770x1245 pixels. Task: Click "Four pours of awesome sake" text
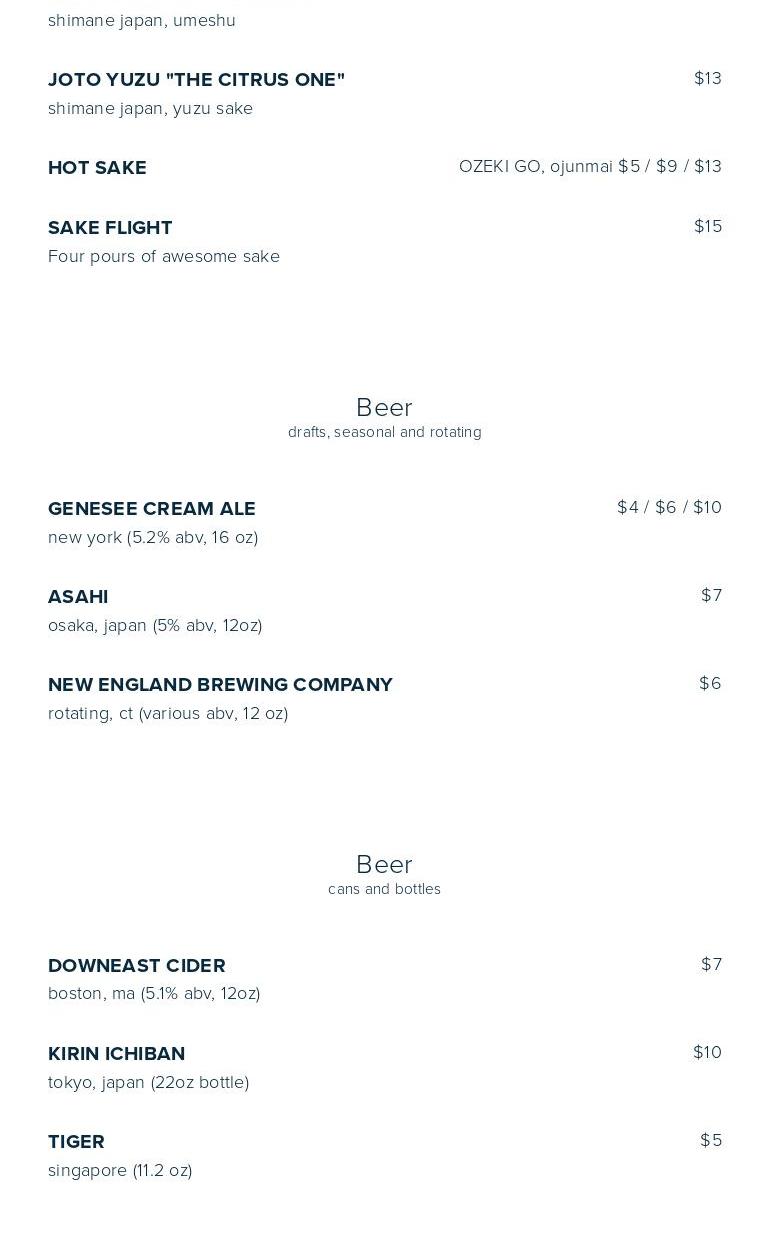164,257
